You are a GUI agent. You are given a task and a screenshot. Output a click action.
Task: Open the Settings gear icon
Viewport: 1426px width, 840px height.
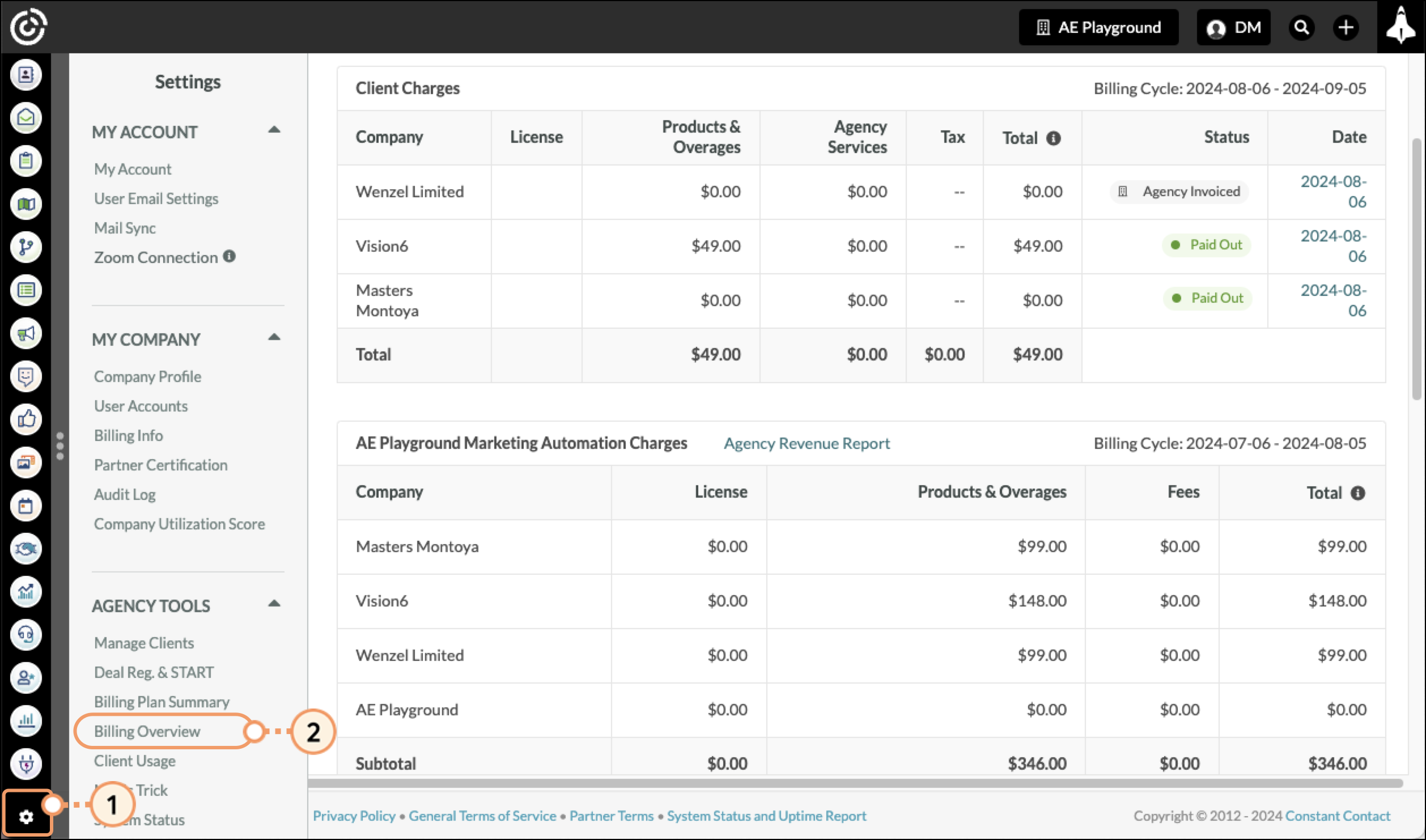(x=26, y=816)
